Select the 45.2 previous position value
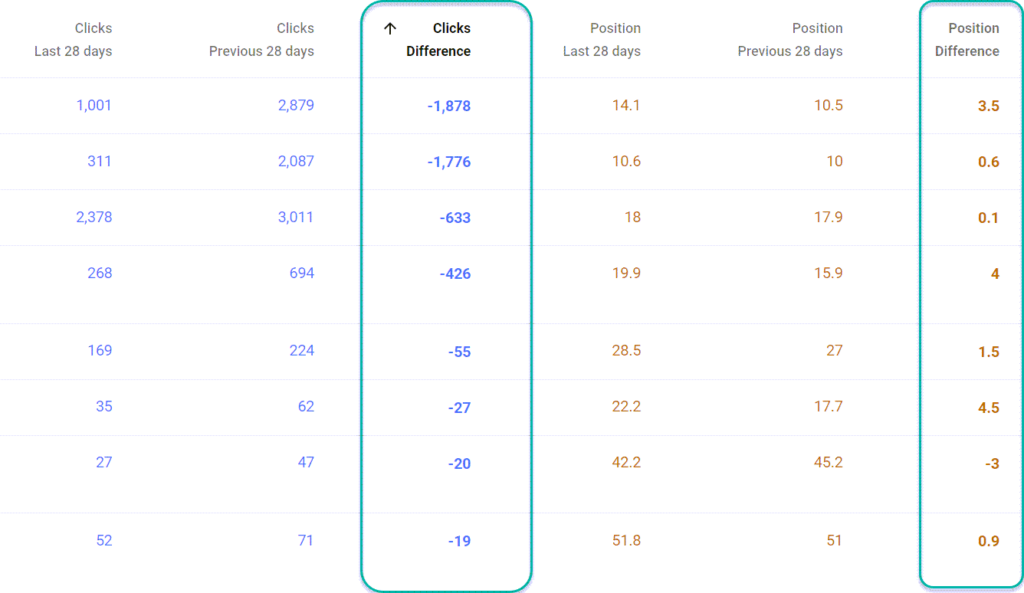 pos(828,462)
